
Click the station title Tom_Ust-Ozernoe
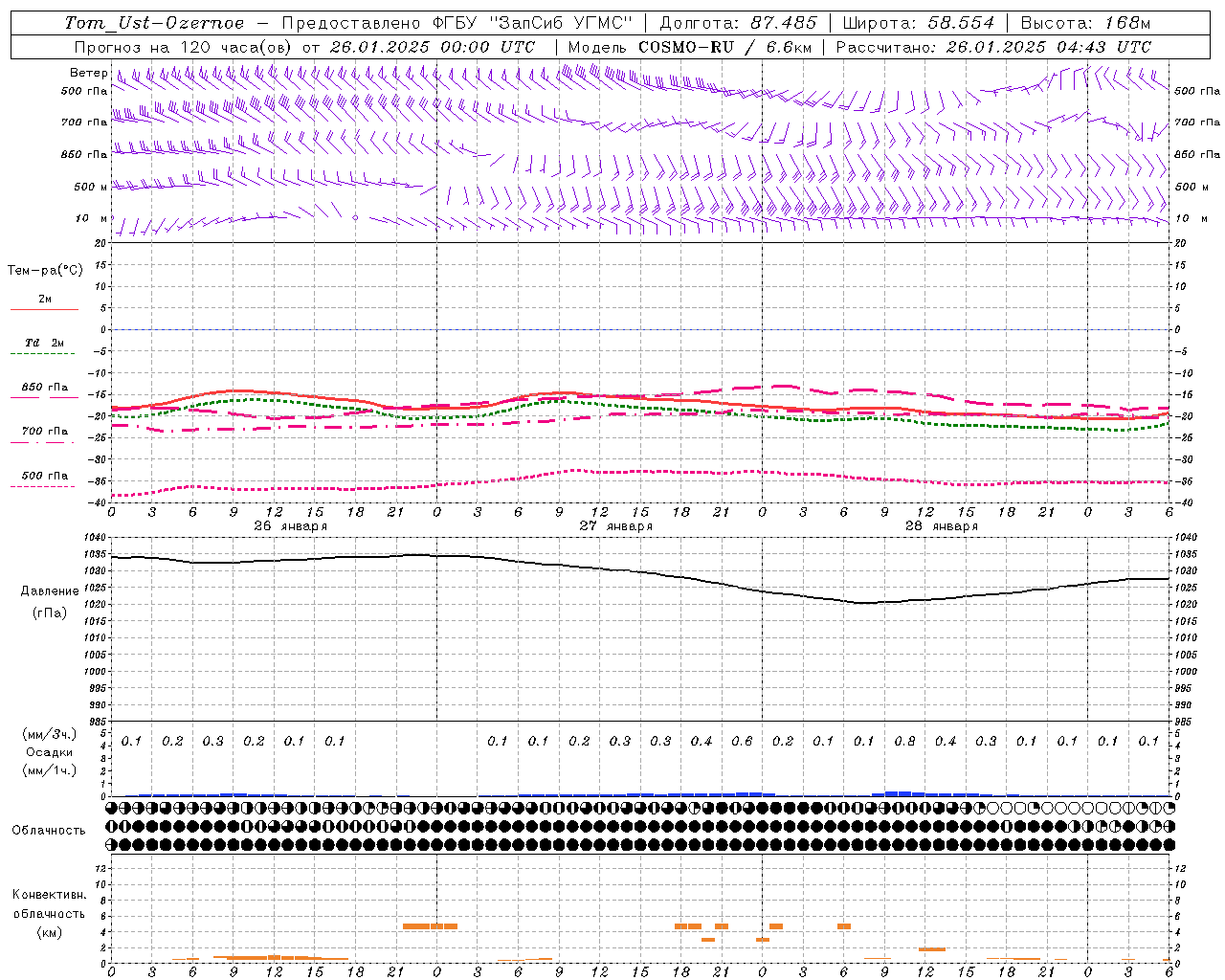point(154,23)
